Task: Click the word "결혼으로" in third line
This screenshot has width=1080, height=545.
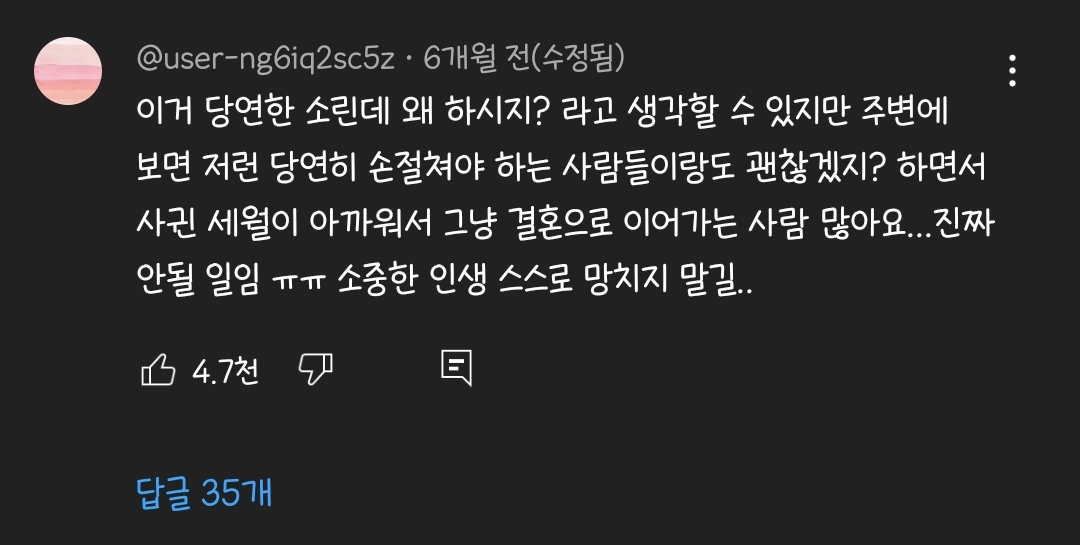Action: [560, 225]
